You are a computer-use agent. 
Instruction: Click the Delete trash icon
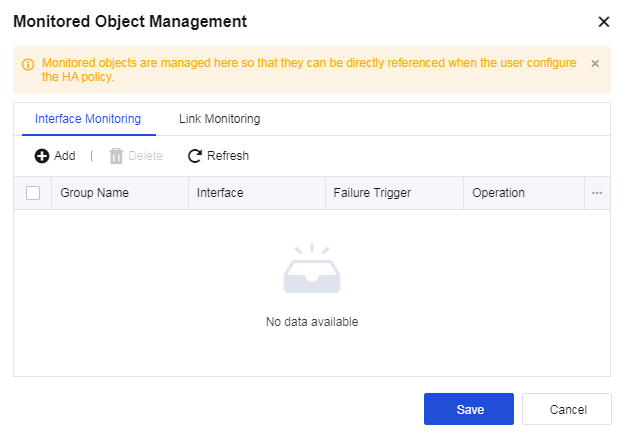[x=116, y=156]
